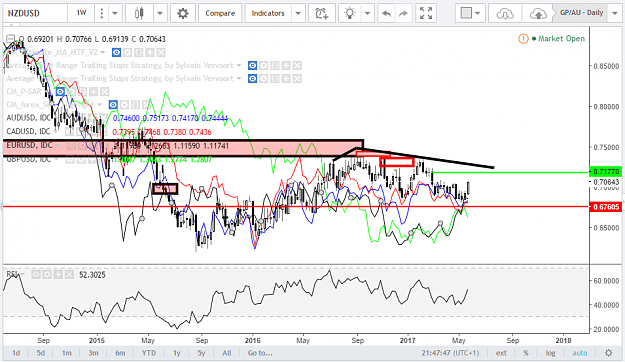Remove Ultimate_MA_MTF_V2 indicator with X

click(161, 53)
